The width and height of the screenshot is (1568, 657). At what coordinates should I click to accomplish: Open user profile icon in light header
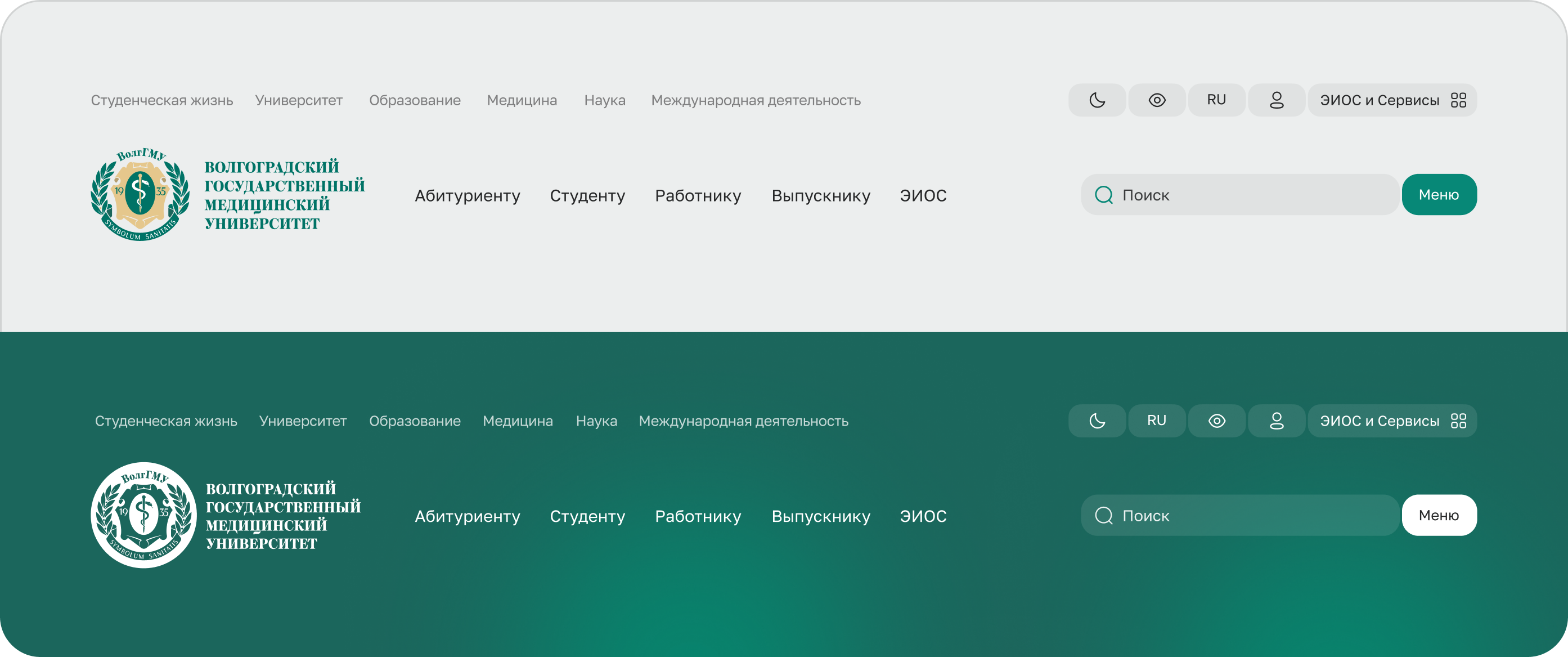pyautogui.click(x=1277, y=100)
